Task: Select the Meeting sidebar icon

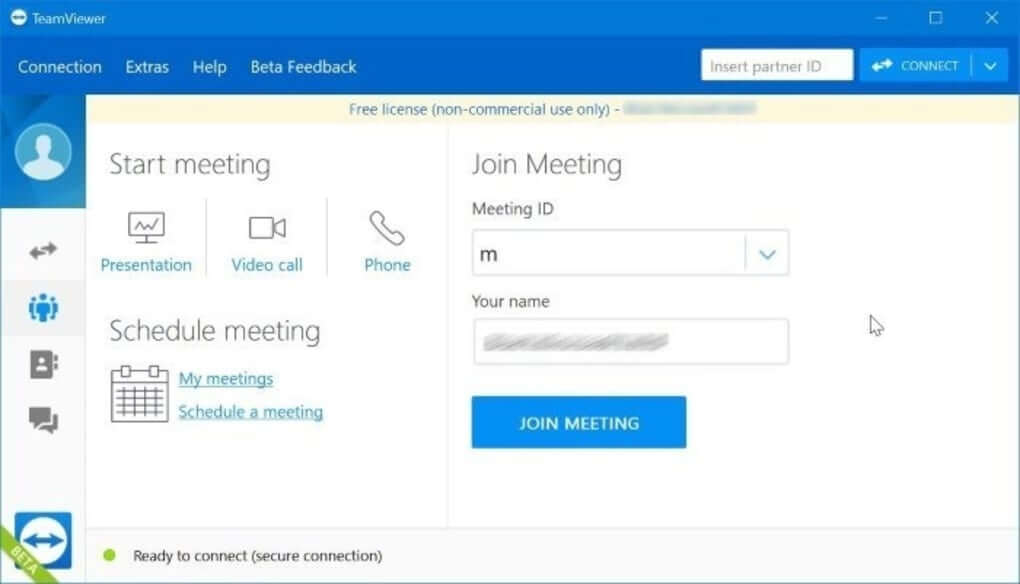Action: click(43, 308)
